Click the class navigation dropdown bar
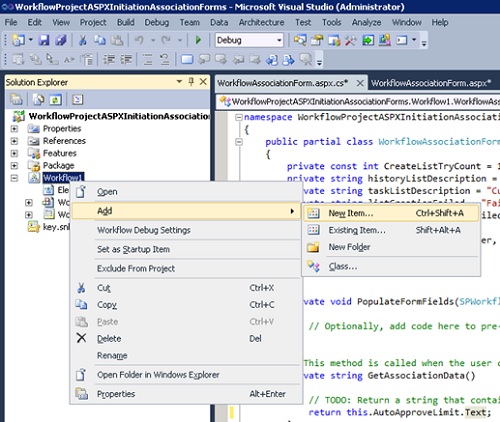The image size is (500, 422). coord(358,102)
